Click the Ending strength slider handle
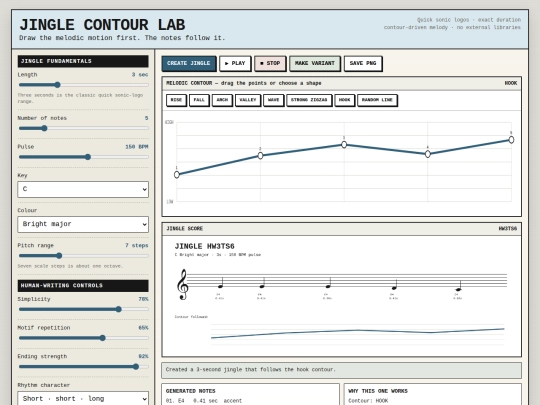The width and height of the screenshot is (540, 405). point(136,367)
